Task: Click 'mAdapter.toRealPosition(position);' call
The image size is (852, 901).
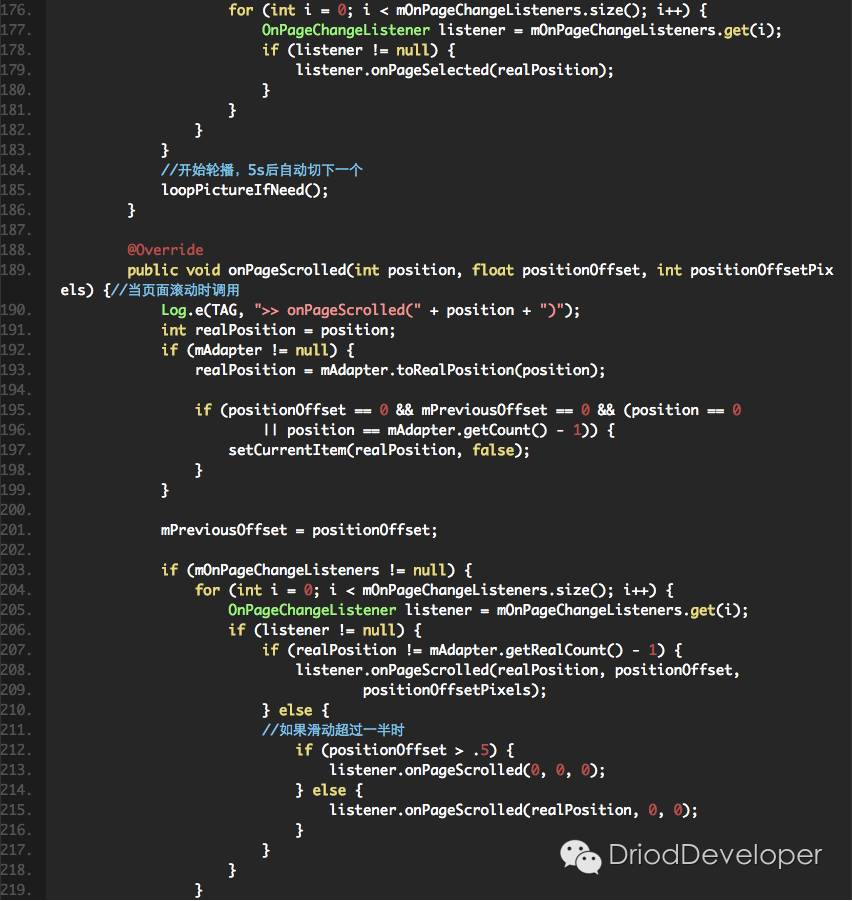Action: (462, 370)
